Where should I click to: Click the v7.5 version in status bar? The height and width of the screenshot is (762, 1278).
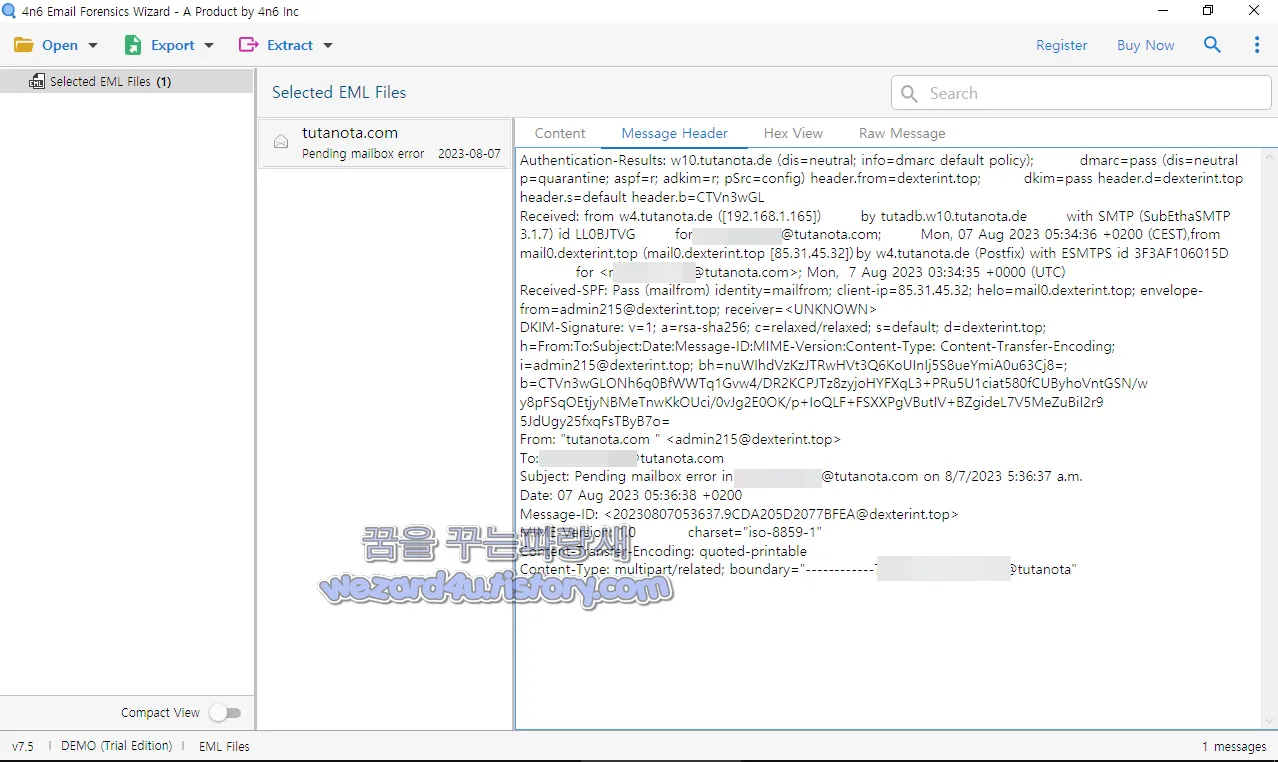(23, 746)
